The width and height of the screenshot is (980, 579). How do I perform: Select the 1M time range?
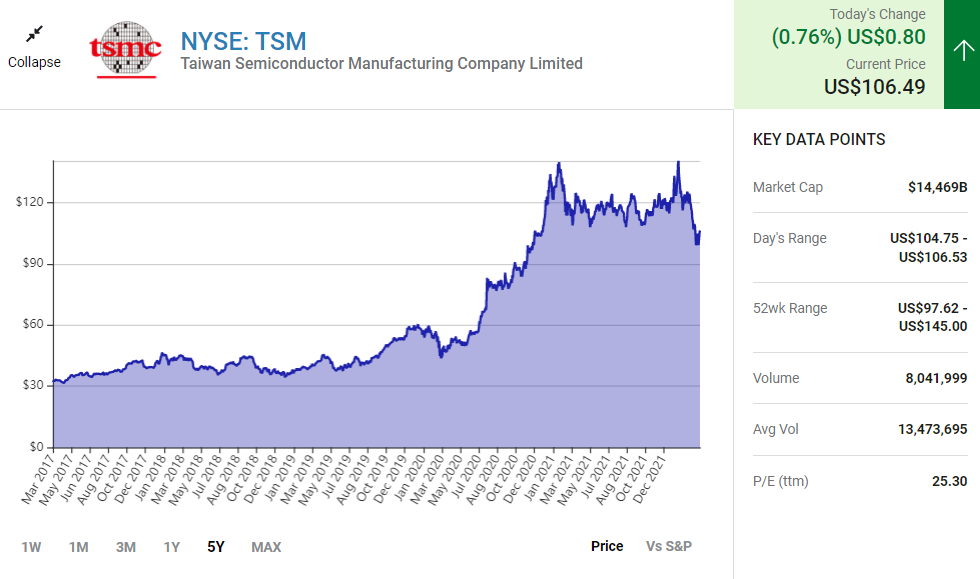coord(79,547)
